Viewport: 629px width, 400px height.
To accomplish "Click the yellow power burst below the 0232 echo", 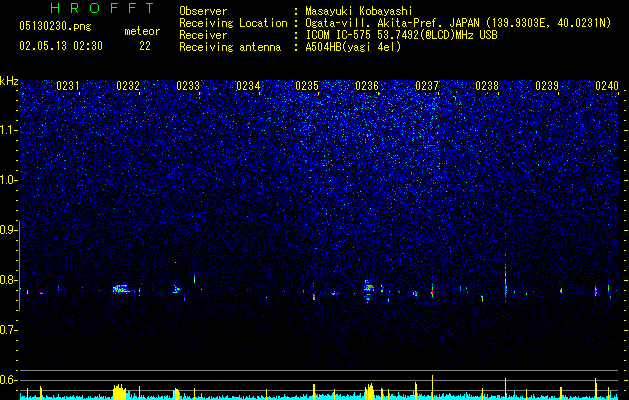I will tap(119, 392).
